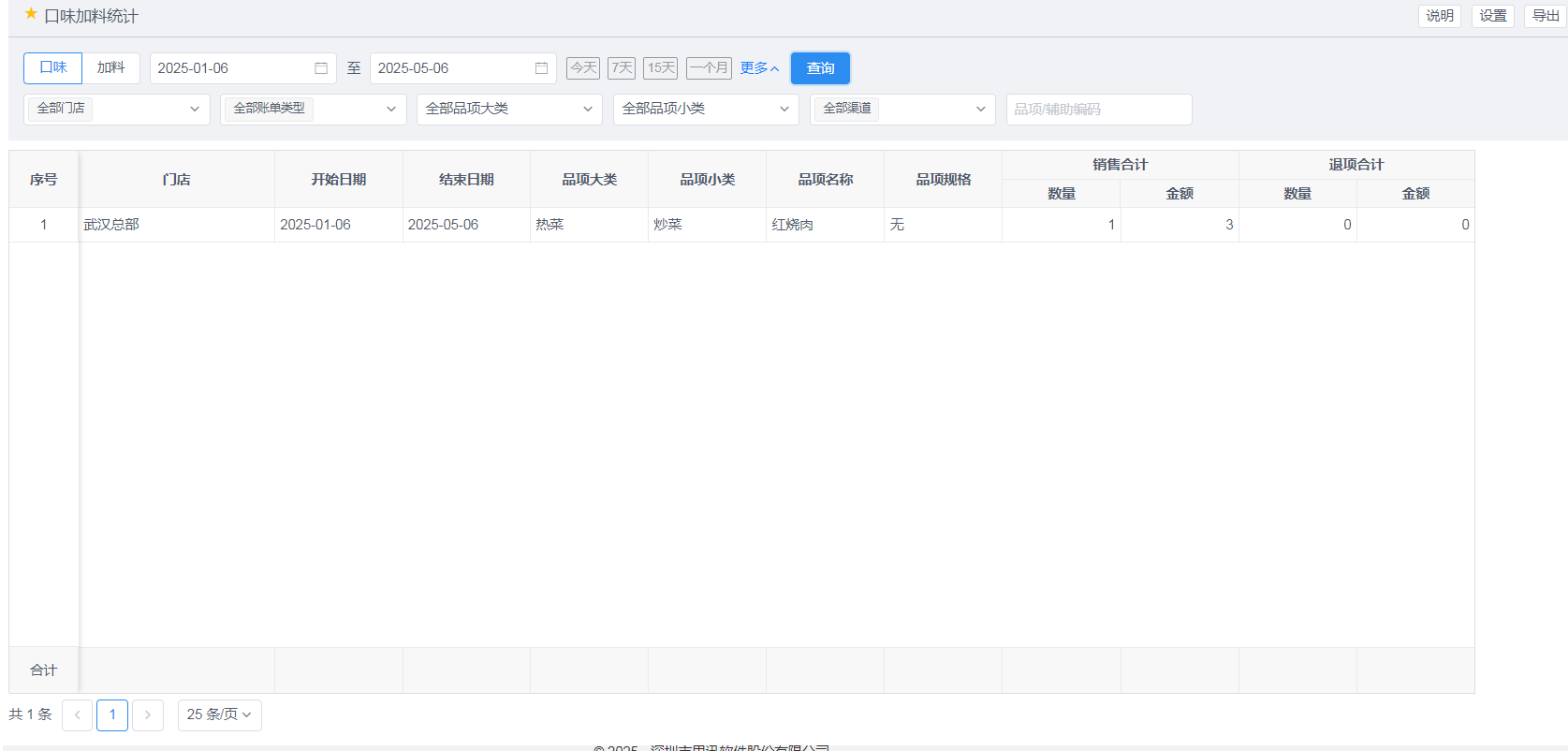1568x751 pixels.
Task: Switch to the 加料 tab
Action: tap(110, 67)
